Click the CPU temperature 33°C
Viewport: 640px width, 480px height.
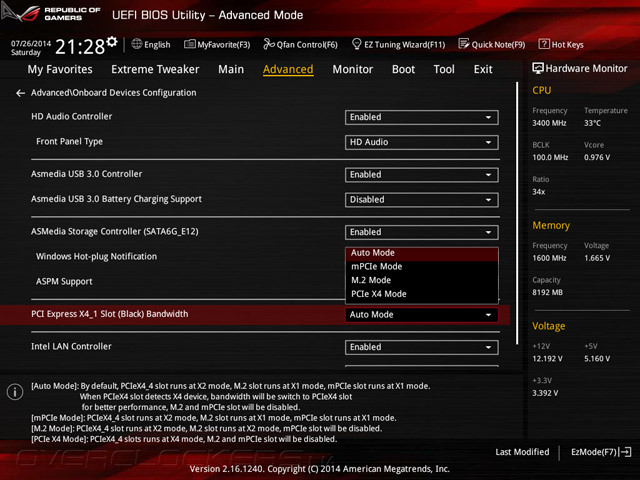(592, 123)
